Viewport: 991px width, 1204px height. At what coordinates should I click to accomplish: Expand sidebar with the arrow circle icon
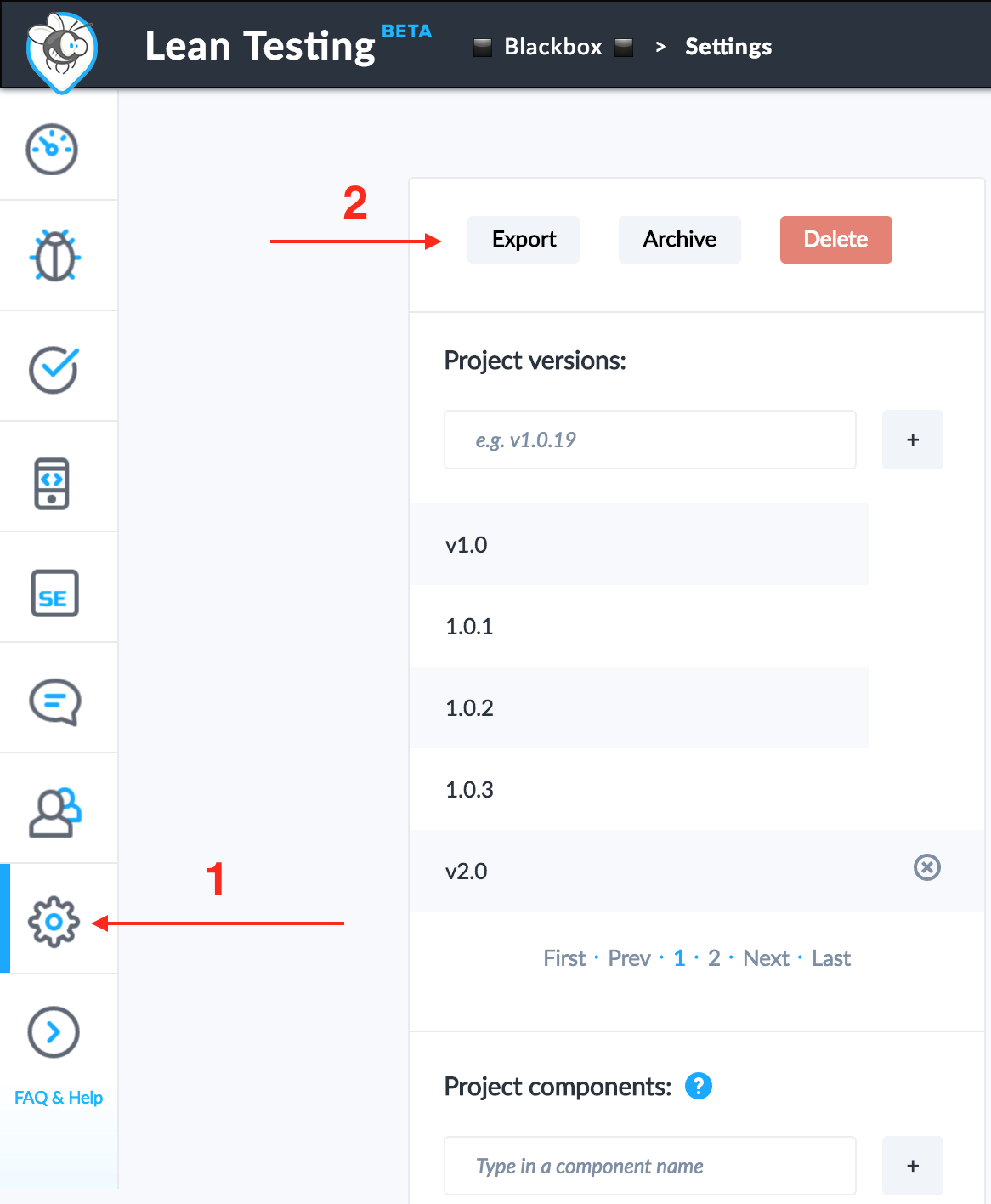click(54, 1032)
